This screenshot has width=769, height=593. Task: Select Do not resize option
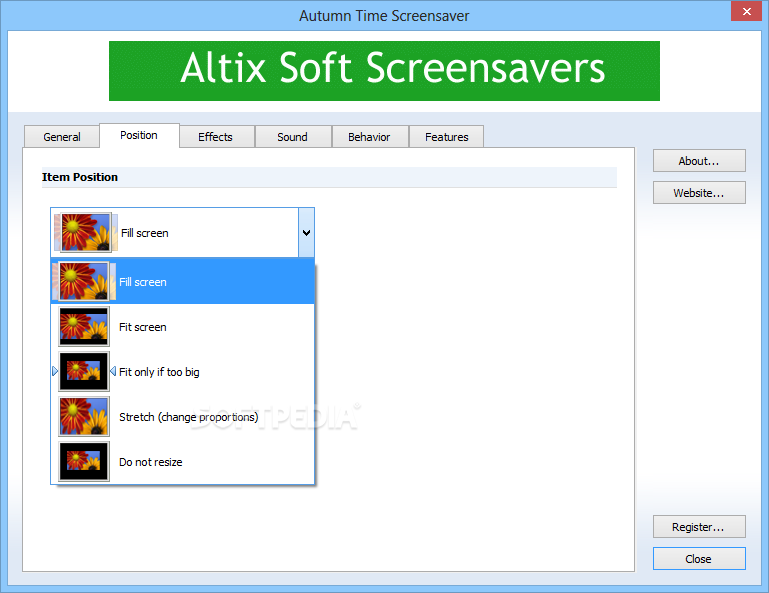182,462
